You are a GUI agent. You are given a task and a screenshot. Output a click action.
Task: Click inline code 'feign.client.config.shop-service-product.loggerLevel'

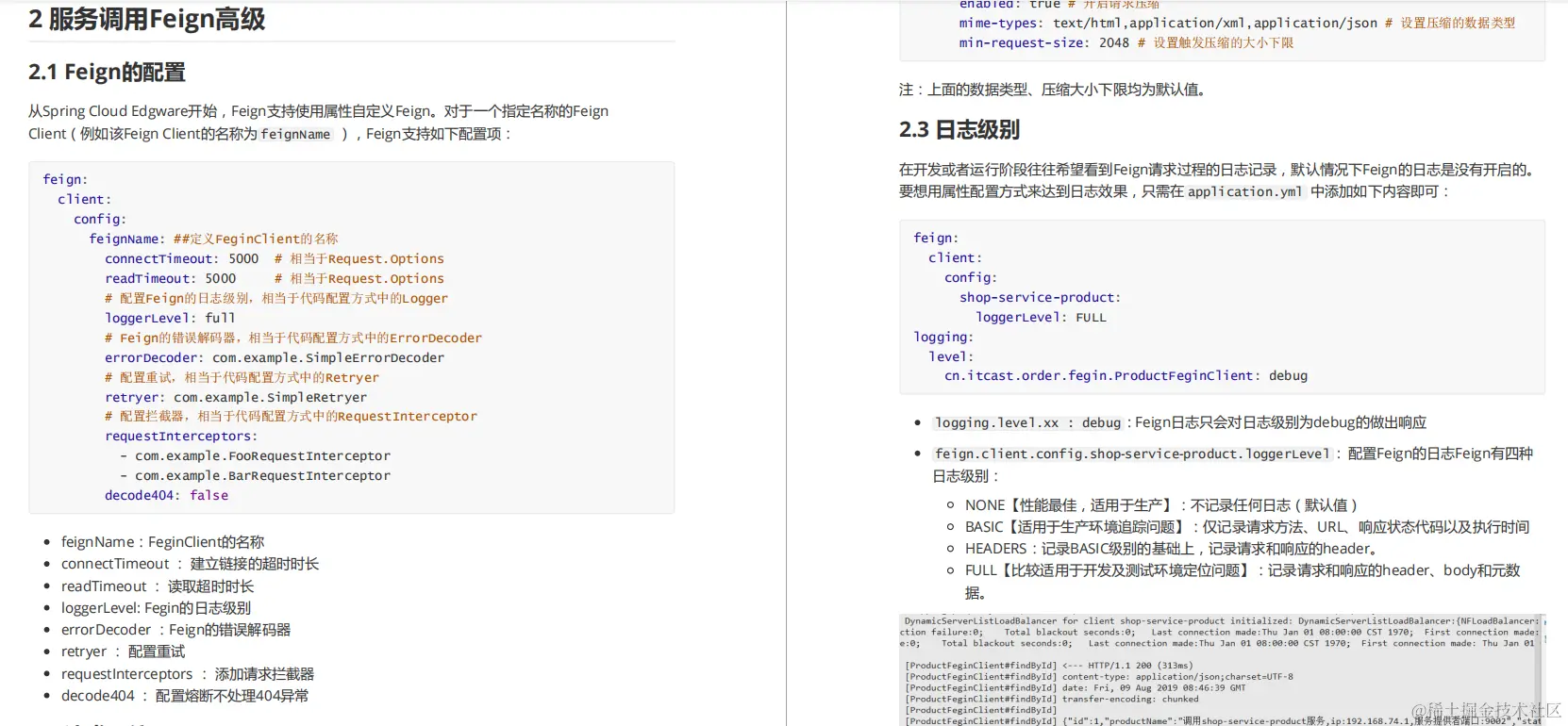click(1132, 454)
